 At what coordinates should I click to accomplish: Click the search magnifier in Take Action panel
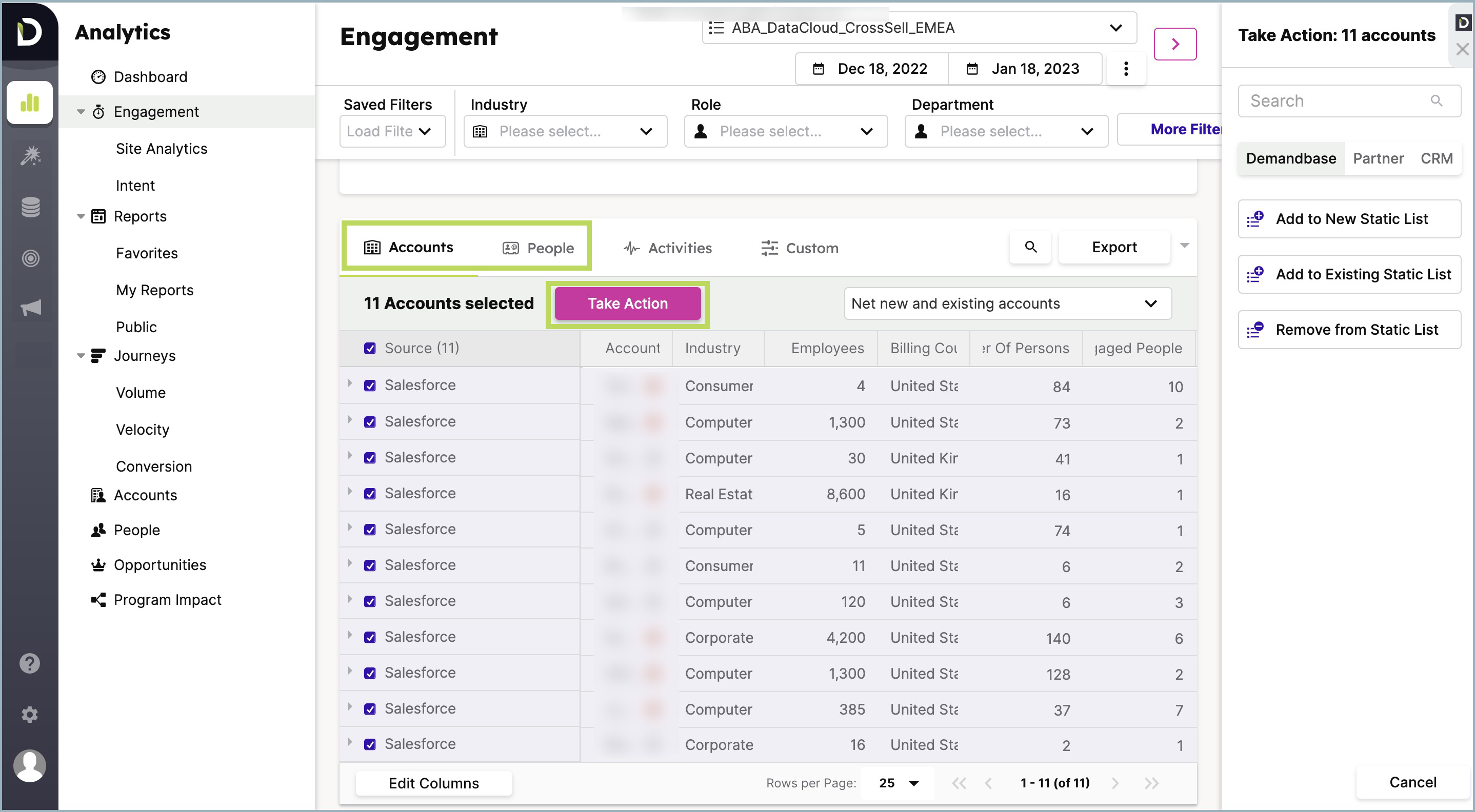coord(1436,100)
